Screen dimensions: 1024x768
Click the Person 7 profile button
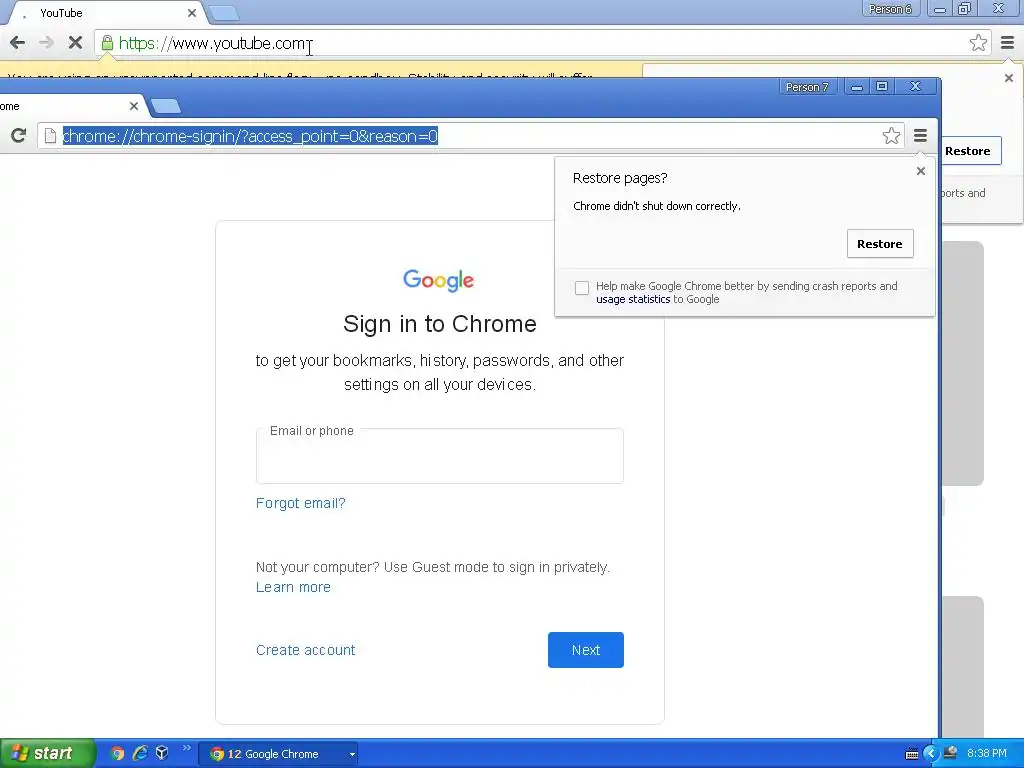(x=807, y=87)
